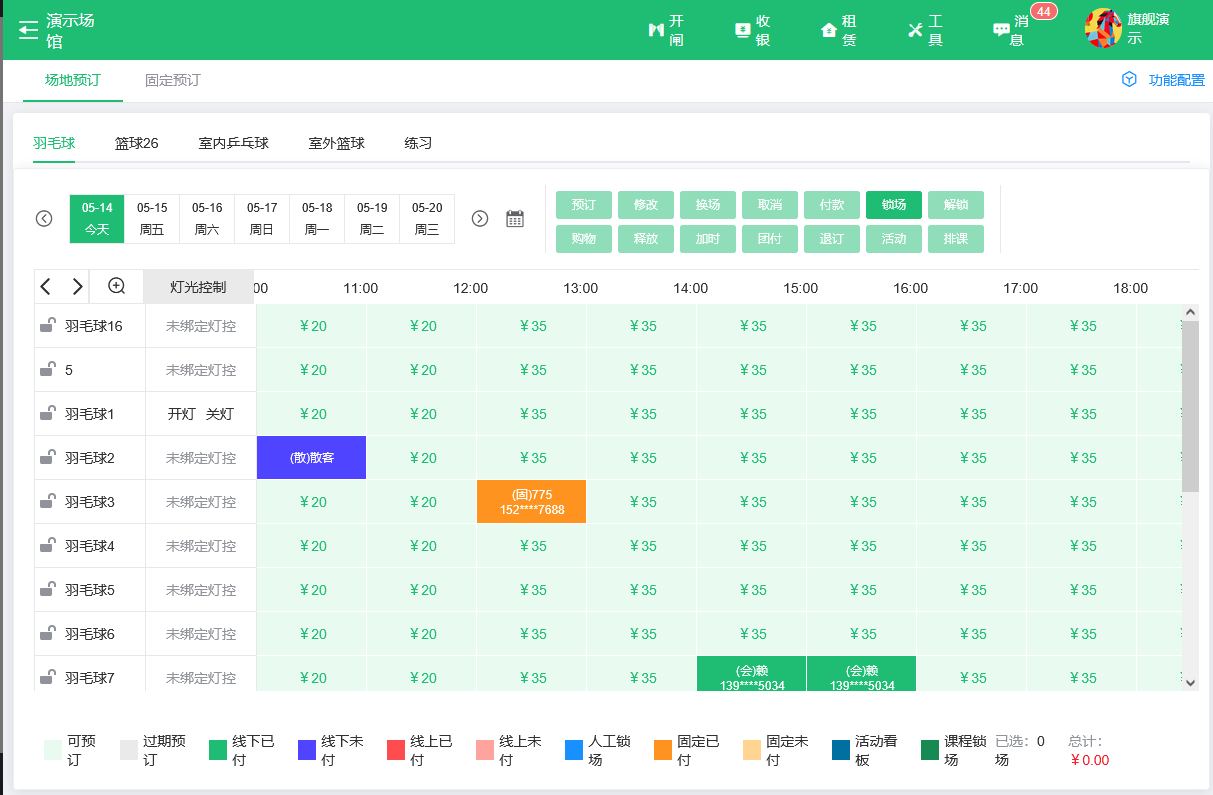
Task: Click the vertical scrollbar thumb
Action: coord(1190,406)
